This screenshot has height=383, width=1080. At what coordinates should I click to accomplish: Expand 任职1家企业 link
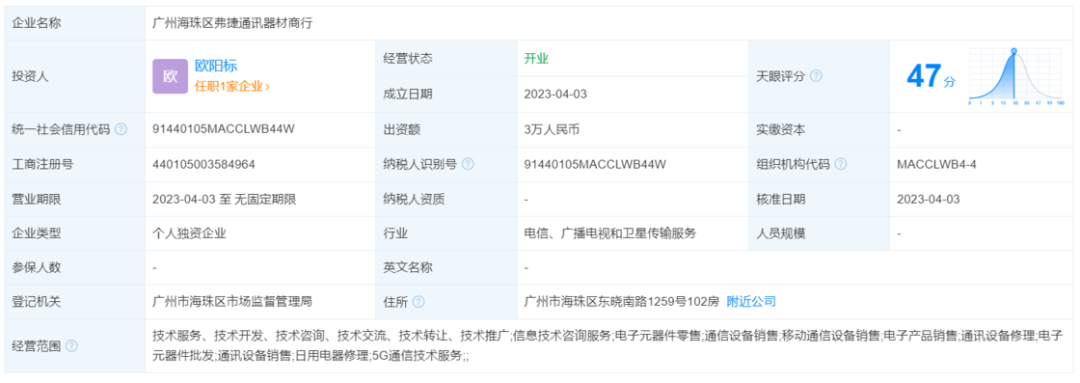232,87
